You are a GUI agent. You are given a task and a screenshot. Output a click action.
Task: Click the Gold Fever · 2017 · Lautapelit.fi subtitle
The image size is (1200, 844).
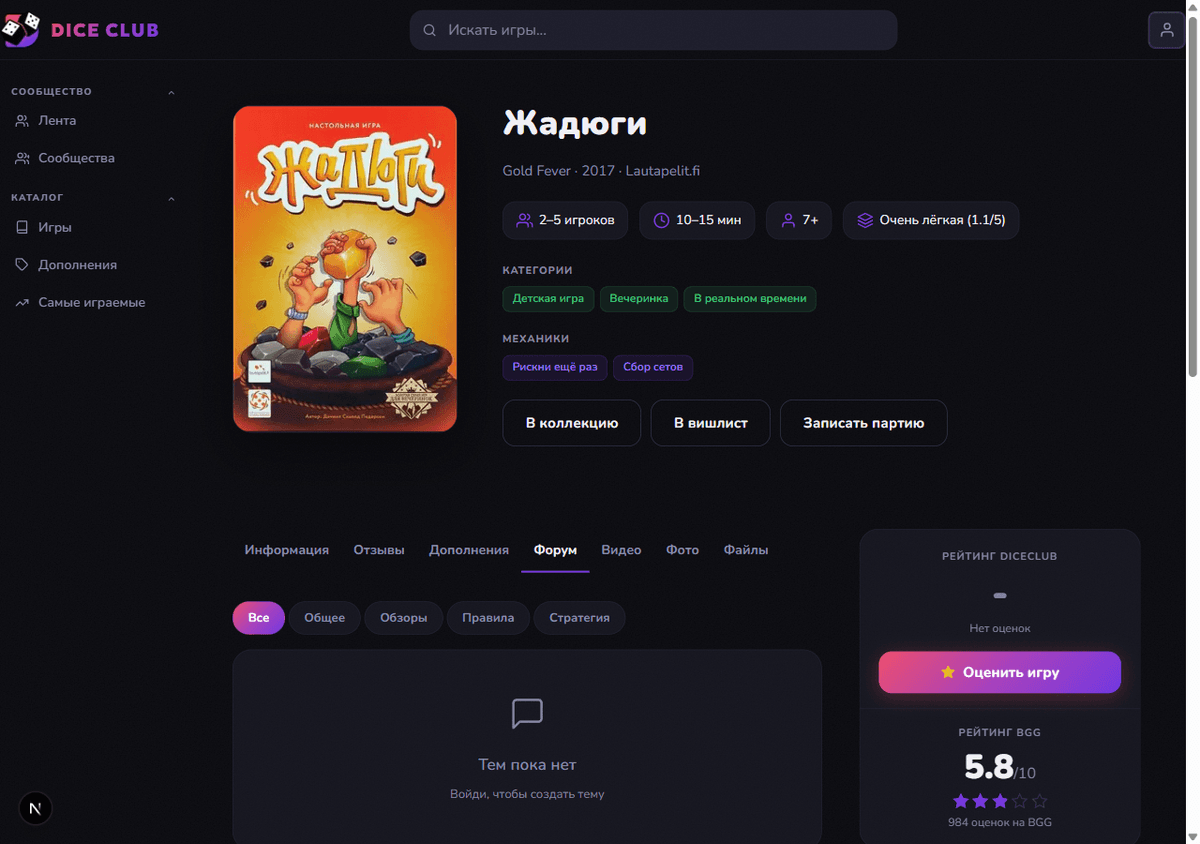click(602, 171)
